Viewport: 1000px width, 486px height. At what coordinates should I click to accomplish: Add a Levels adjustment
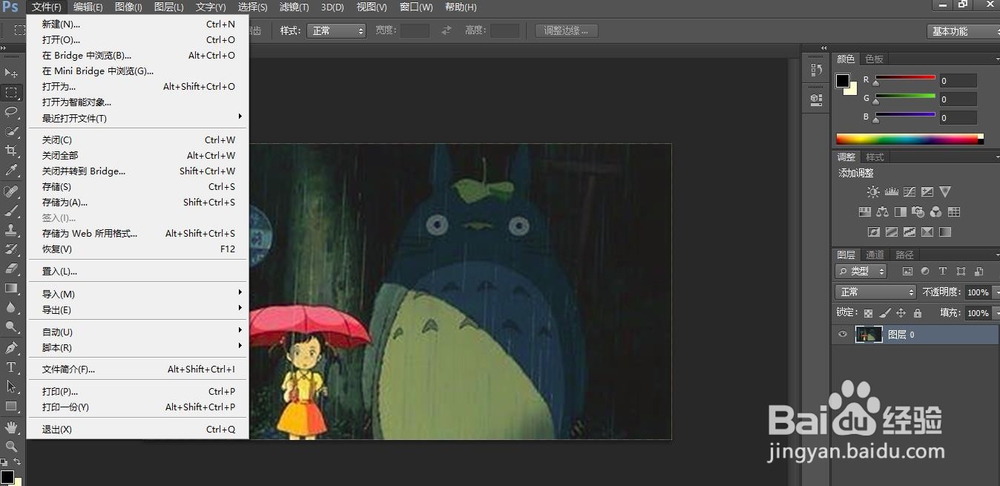(892, 191)
